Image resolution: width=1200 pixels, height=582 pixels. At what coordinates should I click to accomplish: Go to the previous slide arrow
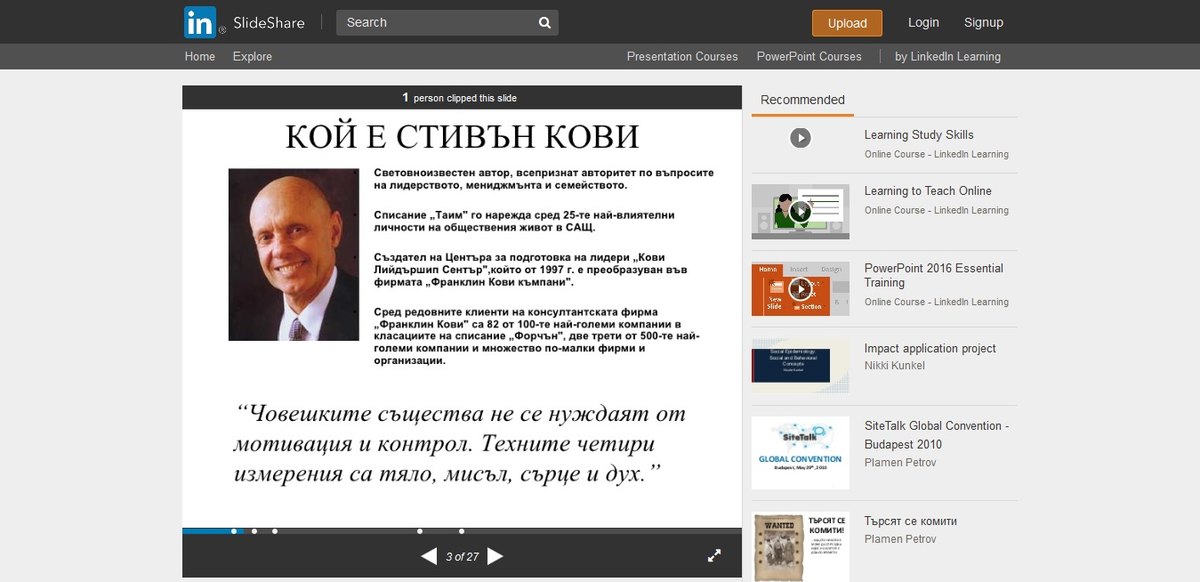(x=429, y=556)
